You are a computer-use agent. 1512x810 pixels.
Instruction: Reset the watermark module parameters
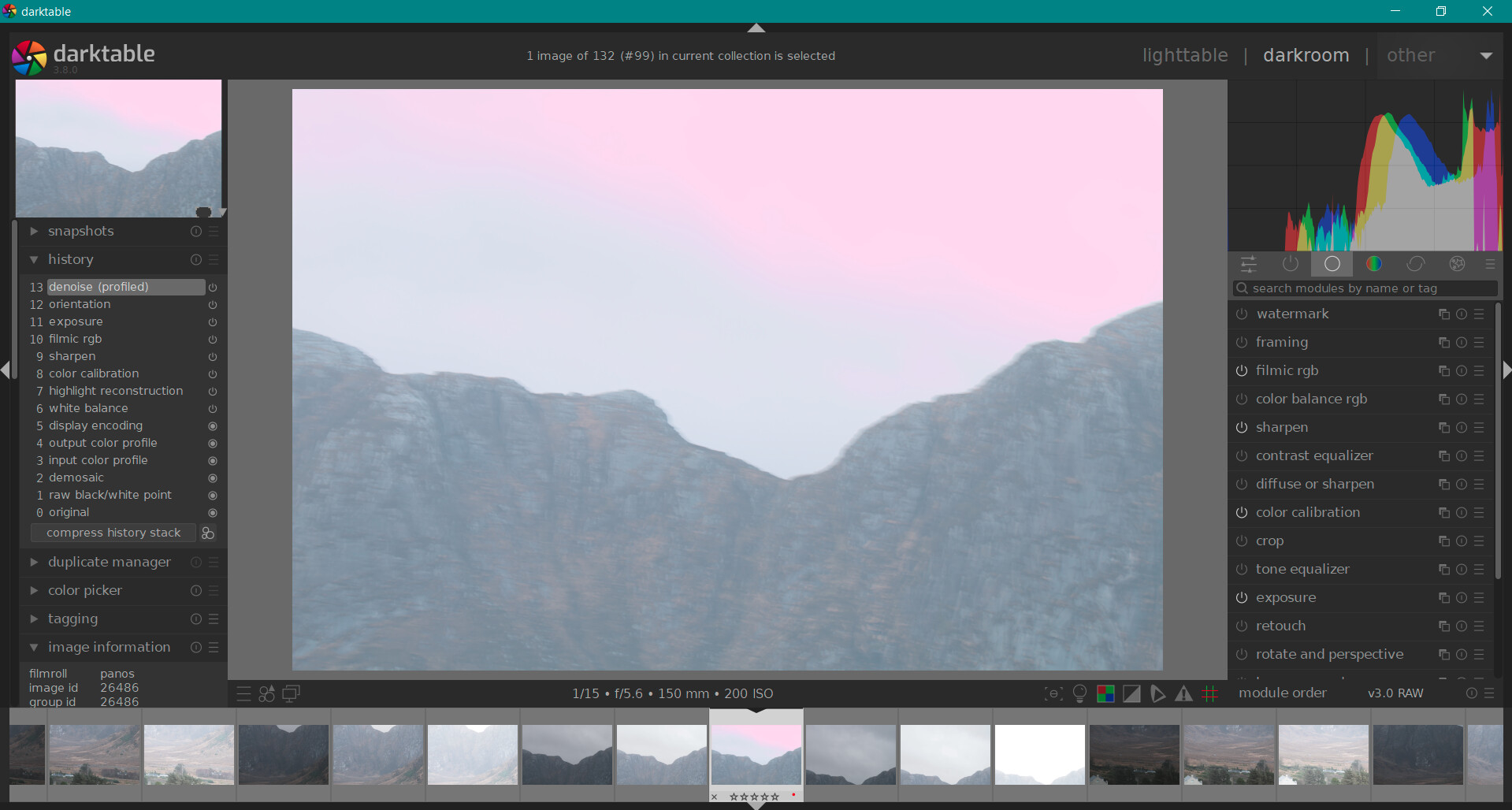point(1462,314)
